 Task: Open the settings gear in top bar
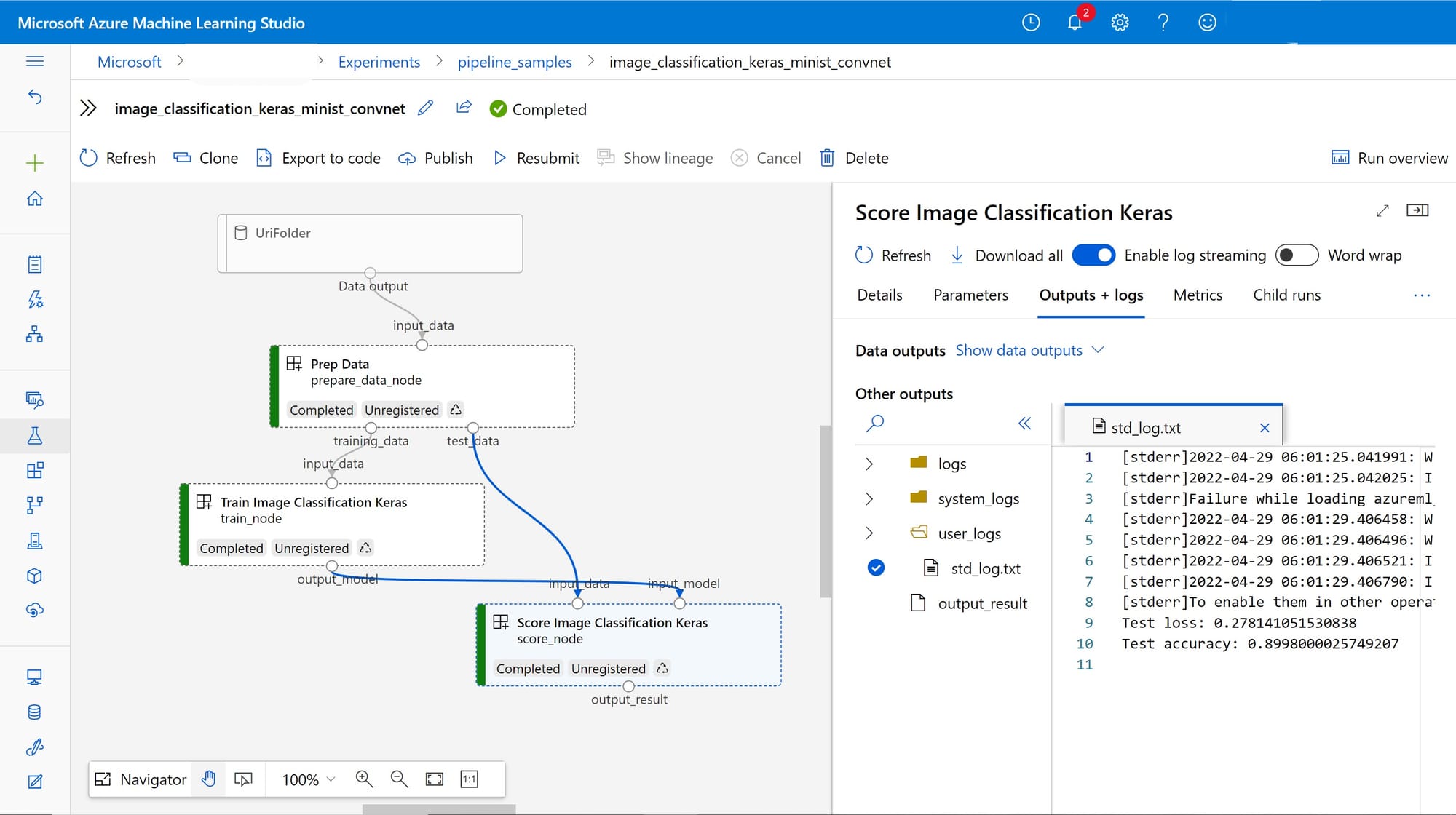[1119, 23]
